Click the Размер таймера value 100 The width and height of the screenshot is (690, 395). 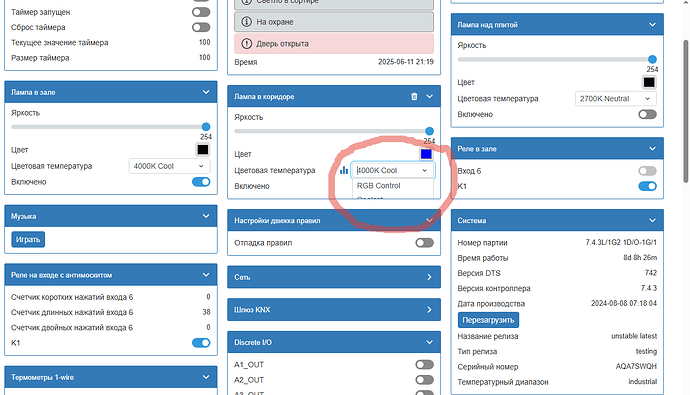pos(205,57)
